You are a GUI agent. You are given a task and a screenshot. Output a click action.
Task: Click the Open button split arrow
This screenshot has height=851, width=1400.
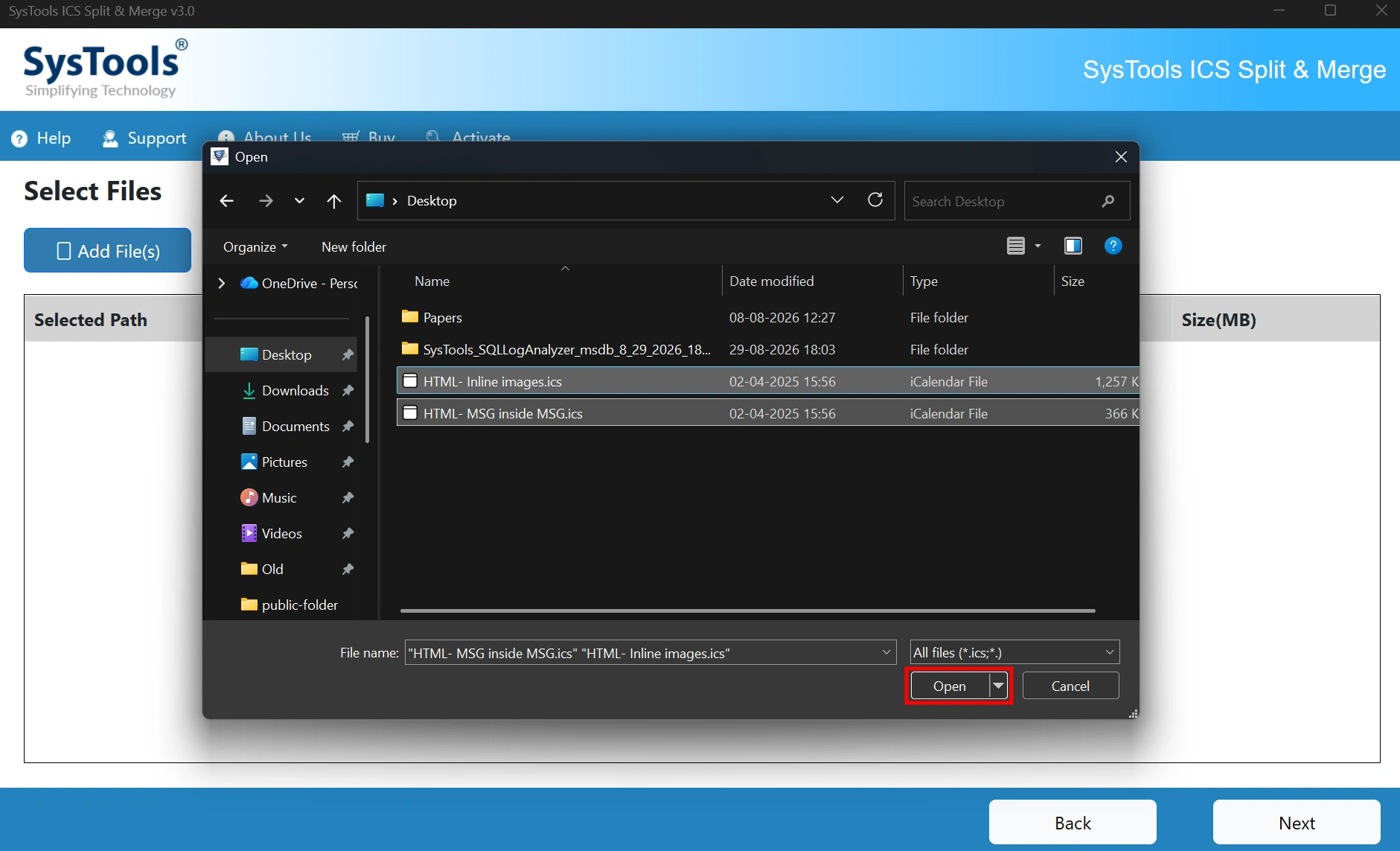tap(999, 685)
